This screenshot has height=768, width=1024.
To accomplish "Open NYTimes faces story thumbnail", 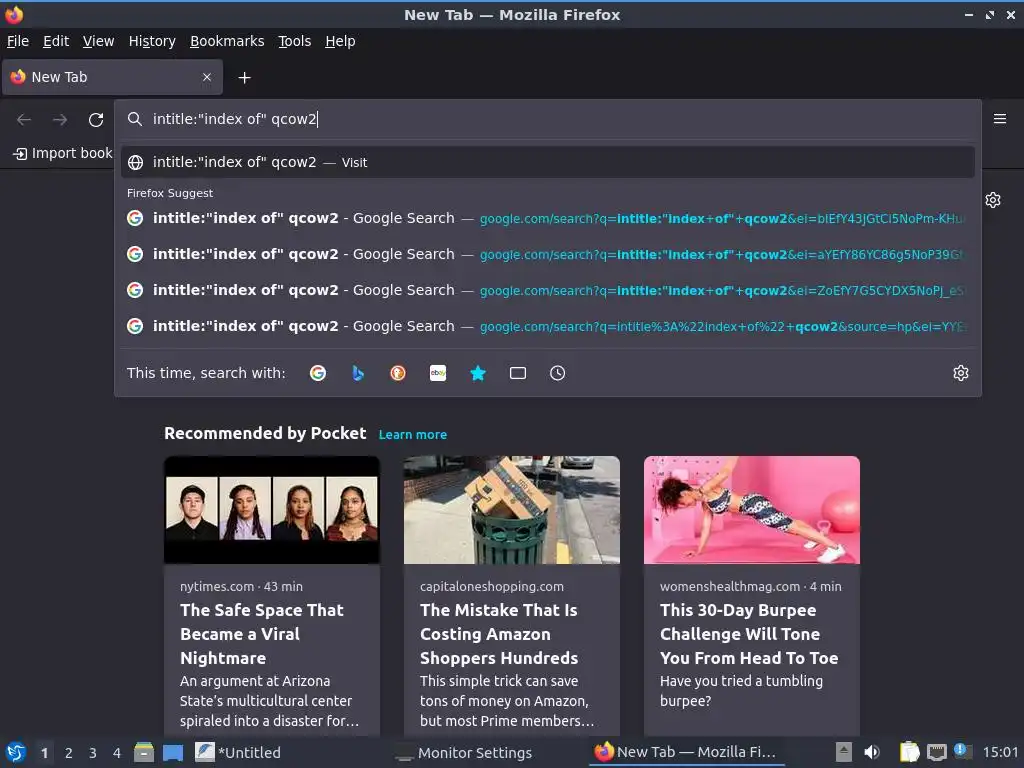I will click(272, 510).
